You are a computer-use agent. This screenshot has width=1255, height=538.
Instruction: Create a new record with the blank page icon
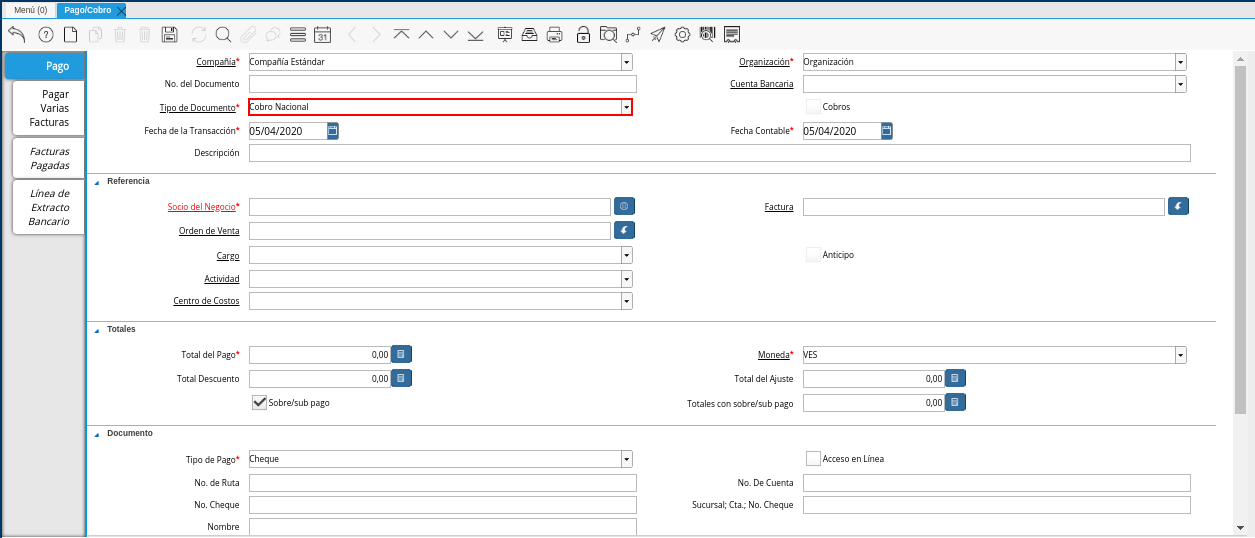(x=70, y=34)
